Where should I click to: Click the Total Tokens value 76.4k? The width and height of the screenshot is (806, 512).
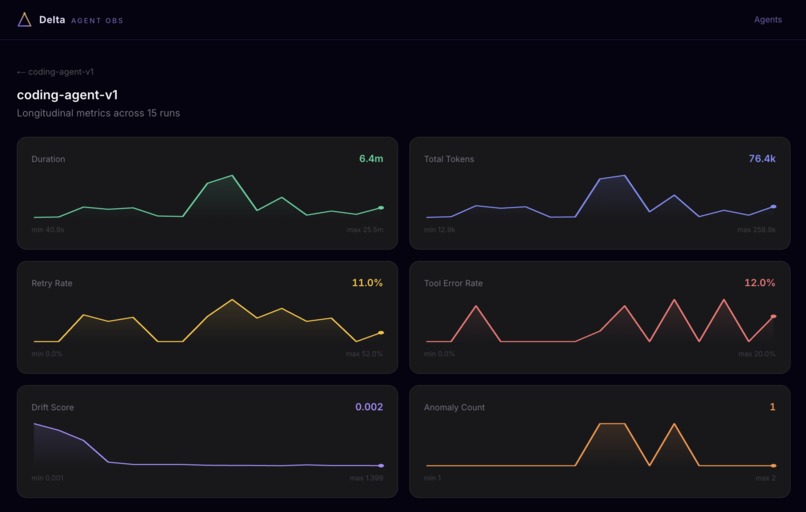(762, 159)
